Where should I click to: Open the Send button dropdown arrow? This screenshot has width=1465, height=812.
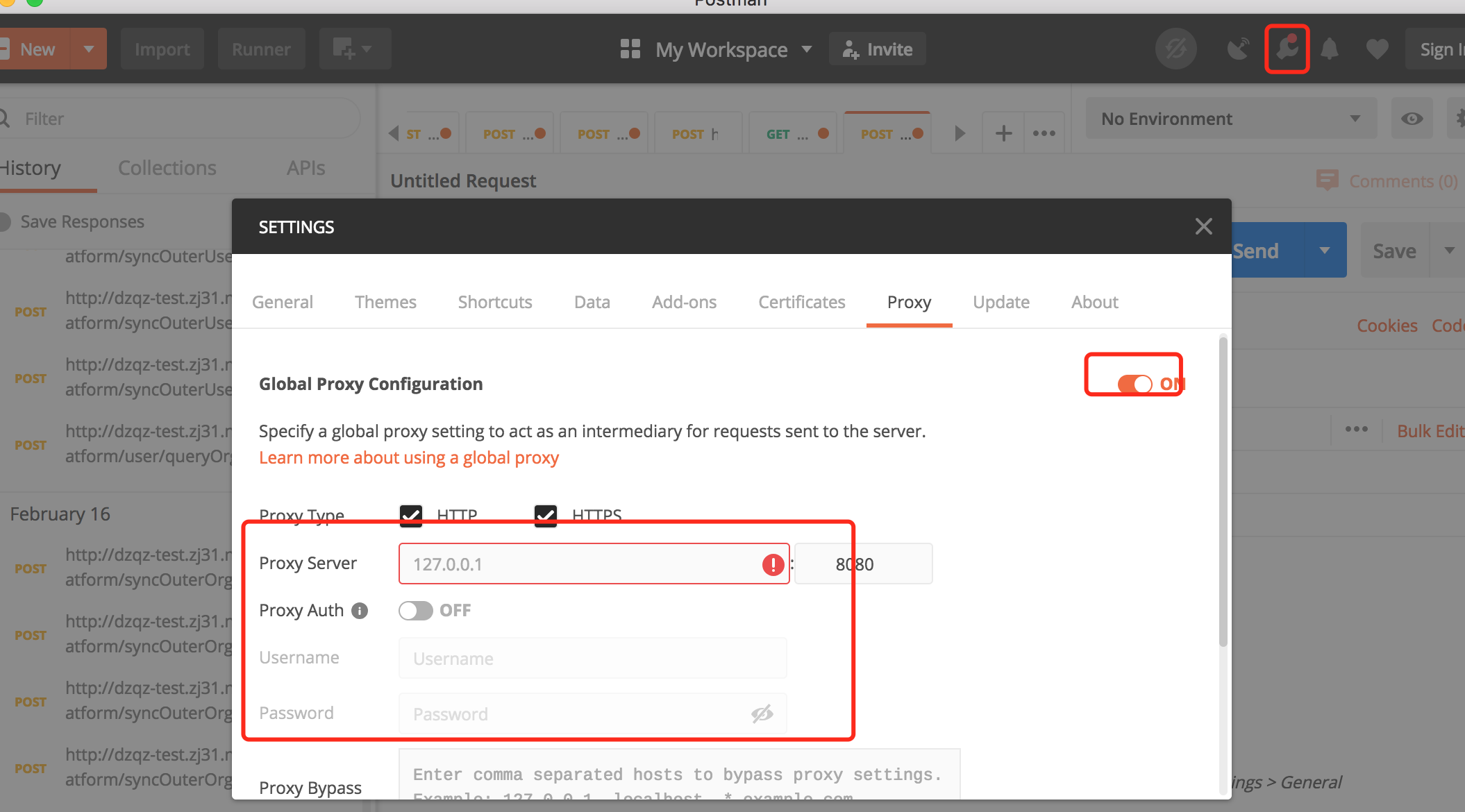[1324, 251]
